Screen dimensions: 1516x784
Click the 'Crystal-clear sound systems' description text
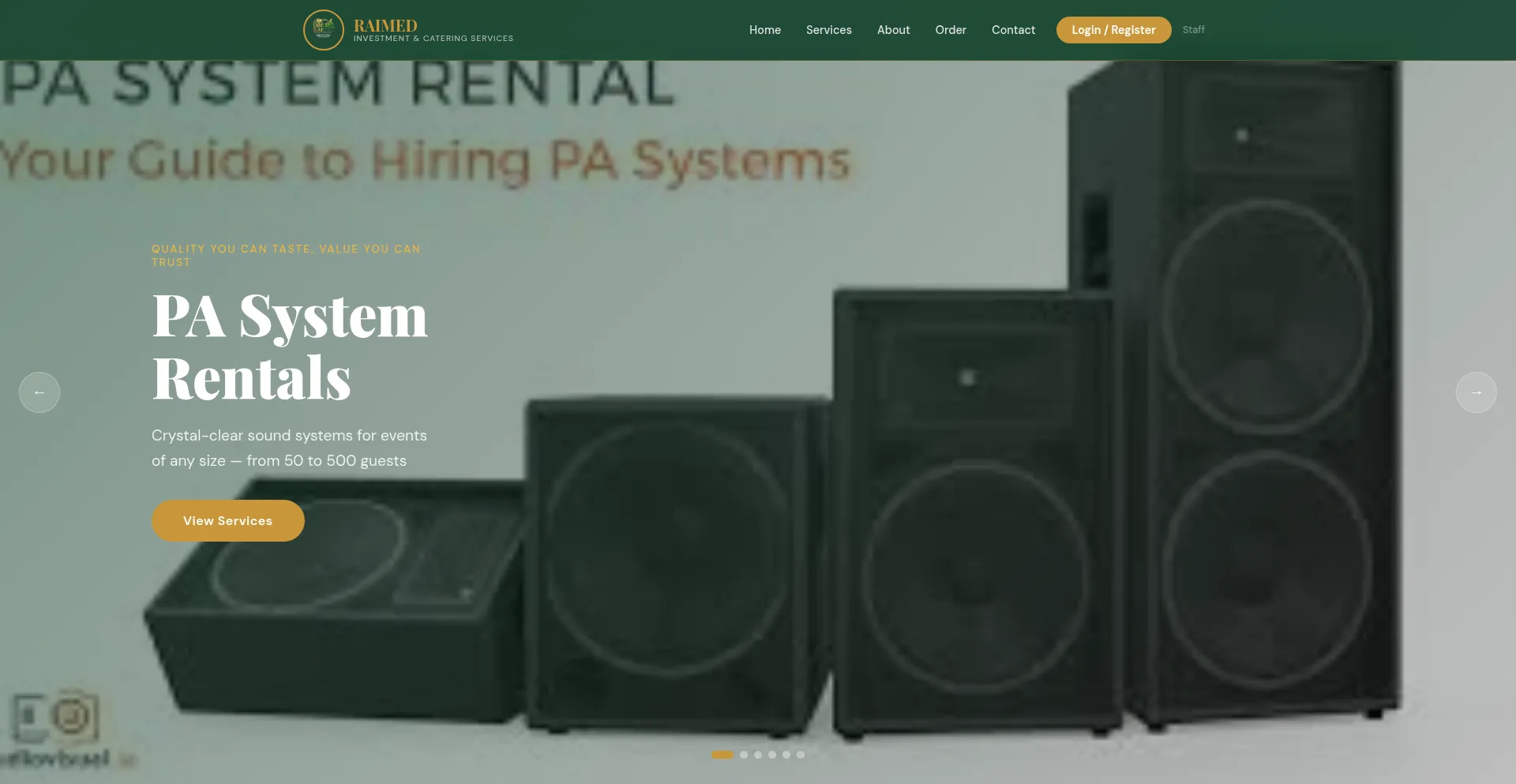click(289, 448)
